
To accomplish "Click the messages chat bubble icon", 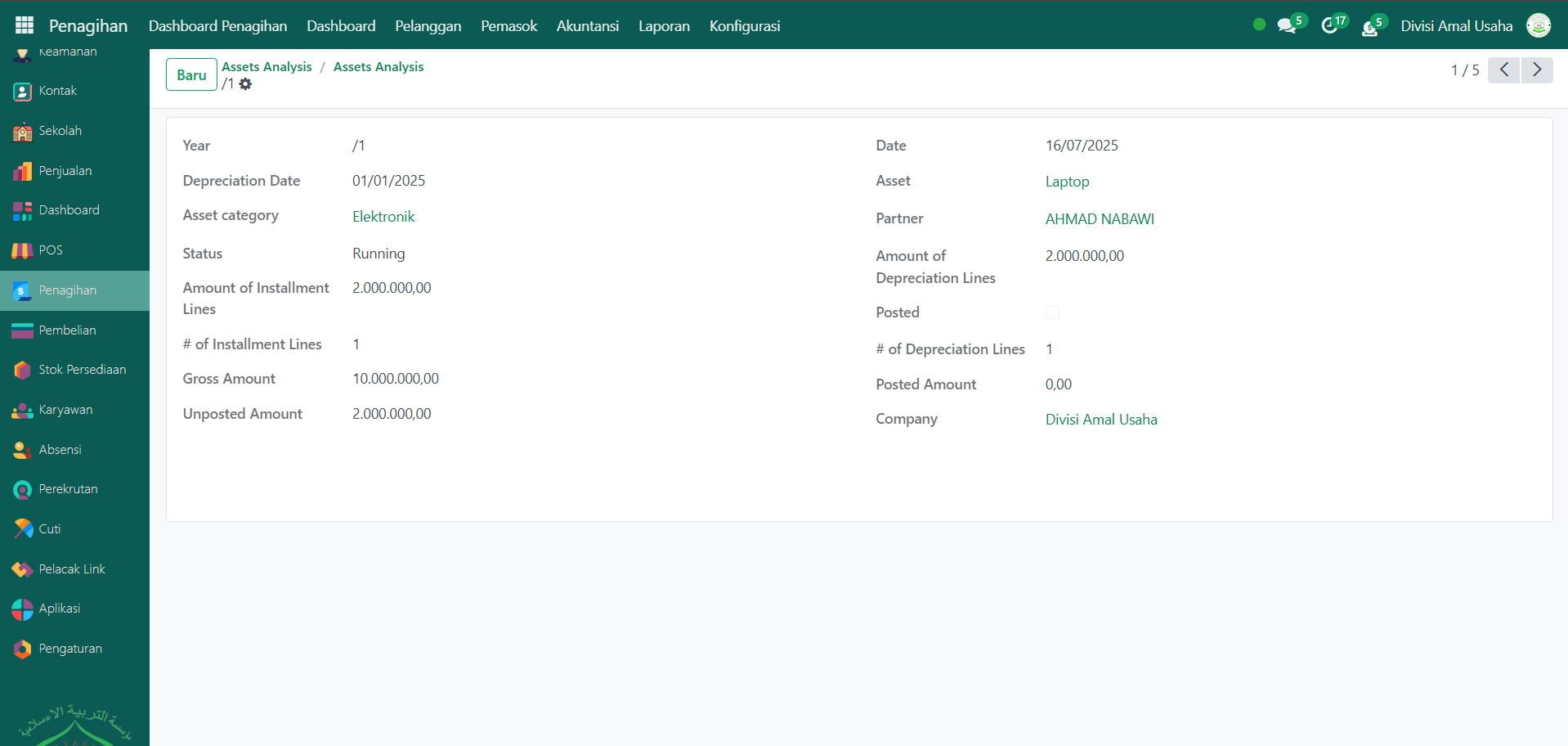I will click(1287, 26).
